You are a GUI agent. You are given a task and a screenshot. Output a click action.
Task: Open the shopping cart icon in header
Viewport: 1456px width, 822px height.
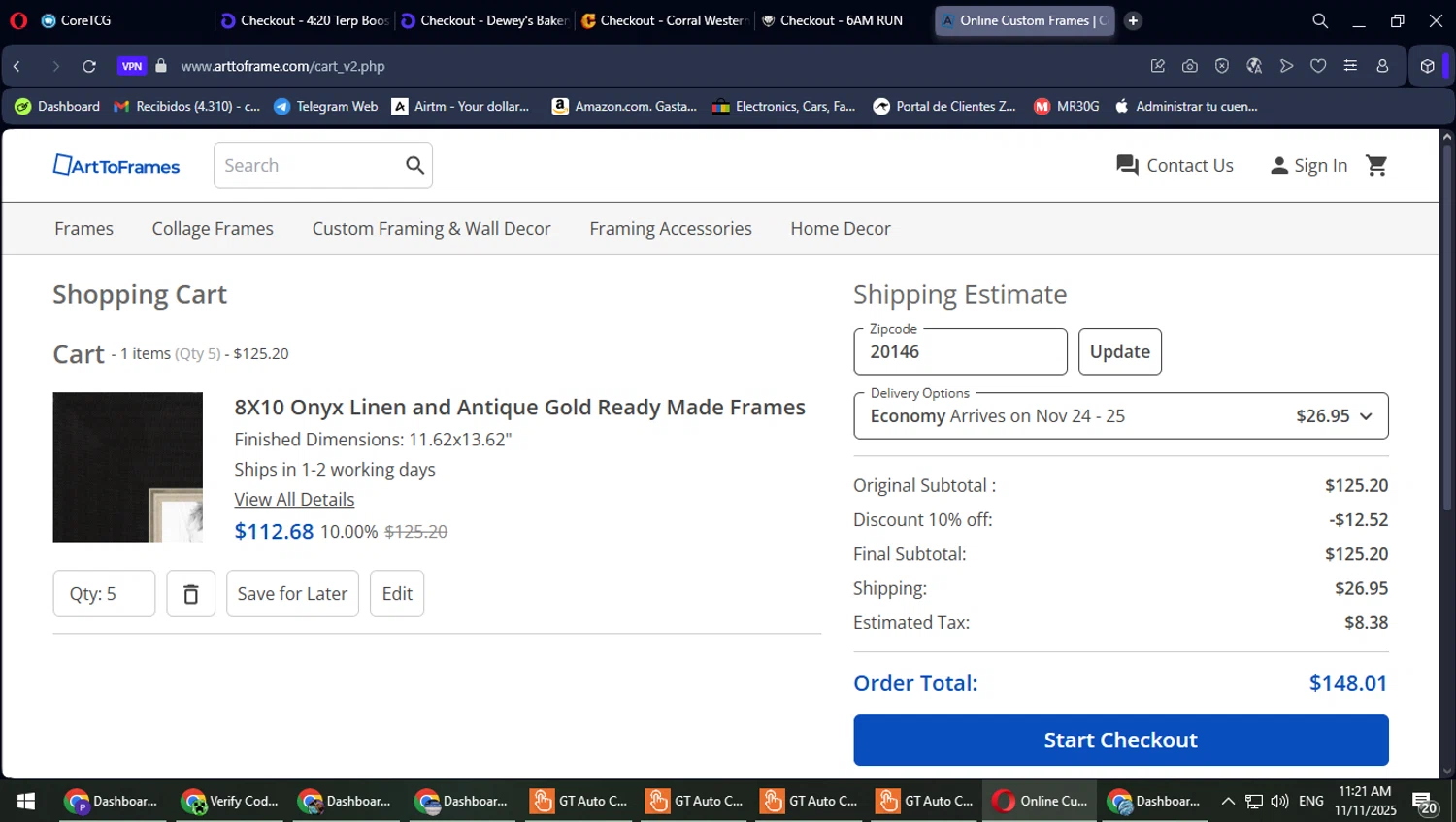[x=1376, y=166]
